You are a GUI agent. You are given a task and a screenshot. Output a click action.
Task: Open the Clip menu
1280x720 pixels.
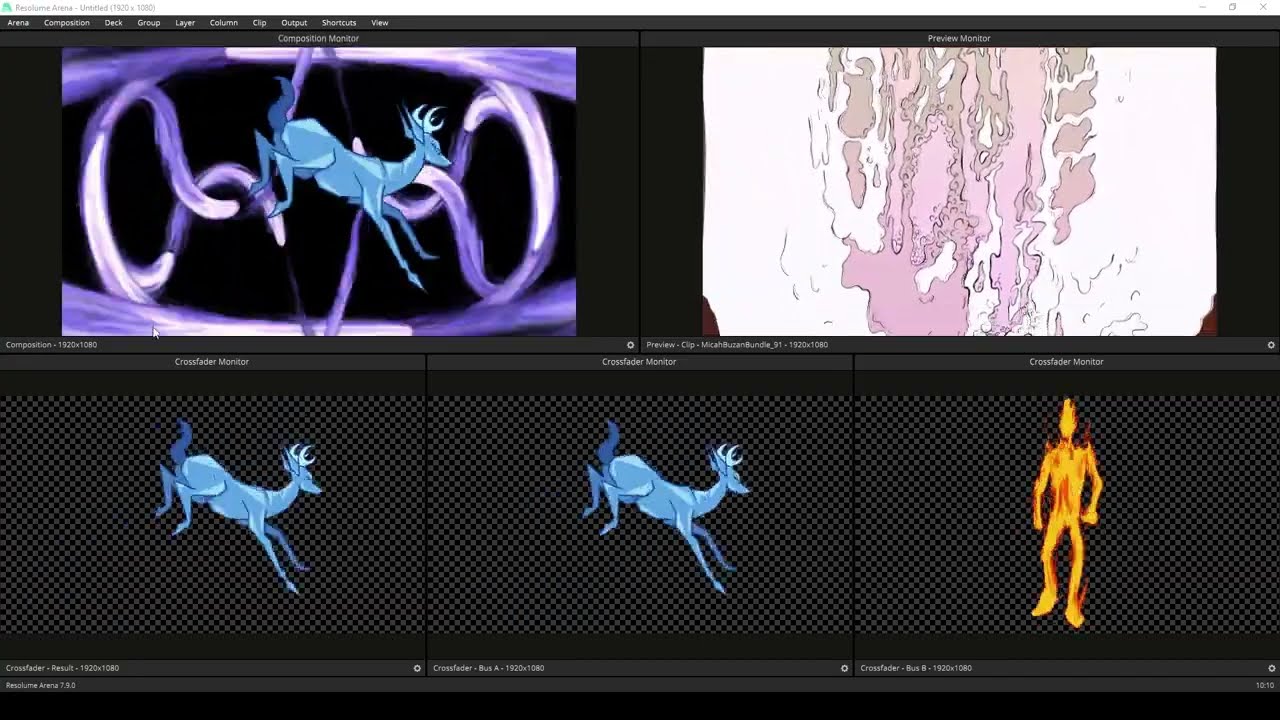coord(259,22)
